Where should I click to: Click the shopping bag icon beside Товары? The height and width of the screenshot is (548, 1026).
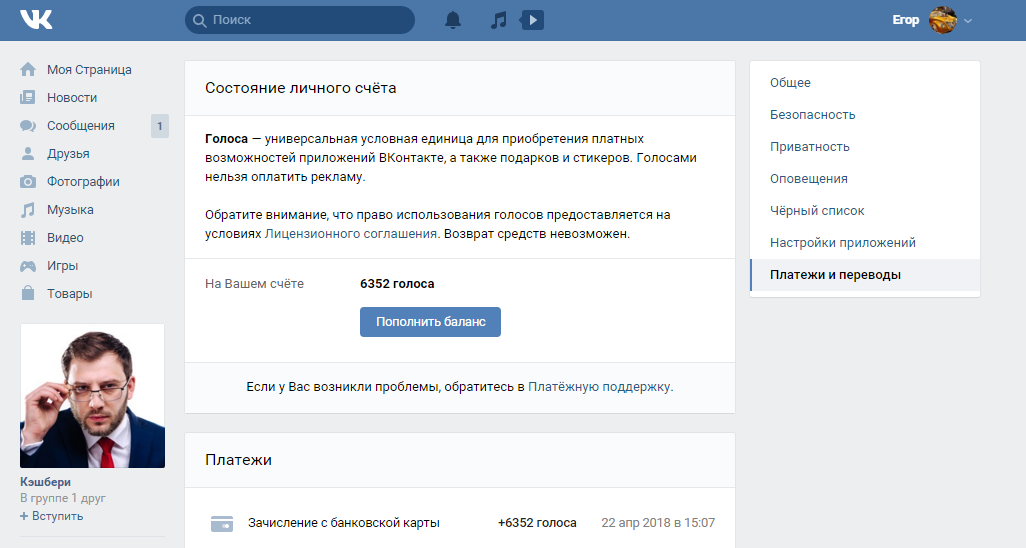[28, 293]
